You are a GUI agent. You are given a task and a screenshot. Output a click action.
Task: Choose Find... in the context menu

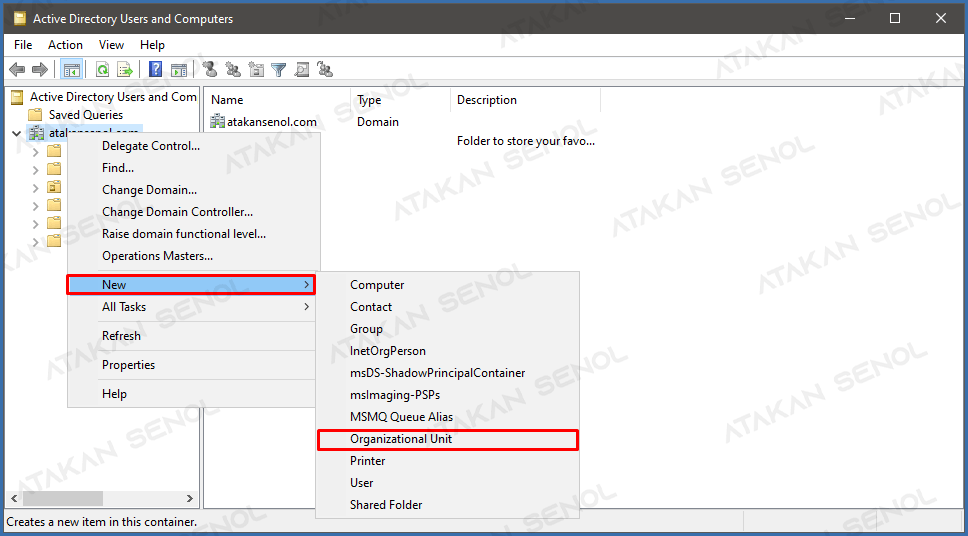click(x=193, y=168)
